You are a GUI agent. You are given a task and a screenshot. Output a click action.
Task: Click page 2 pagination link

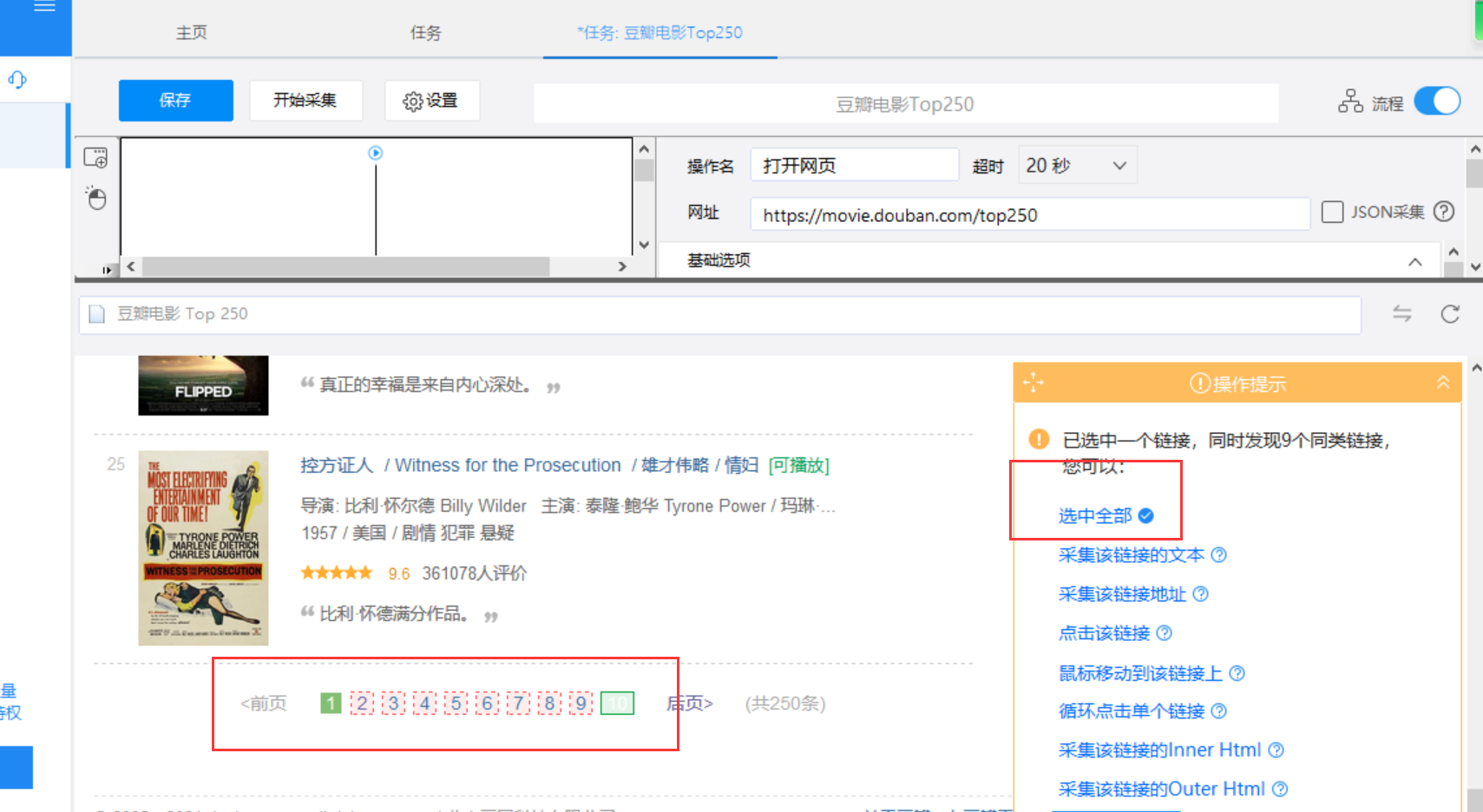[x=363, y=703]
